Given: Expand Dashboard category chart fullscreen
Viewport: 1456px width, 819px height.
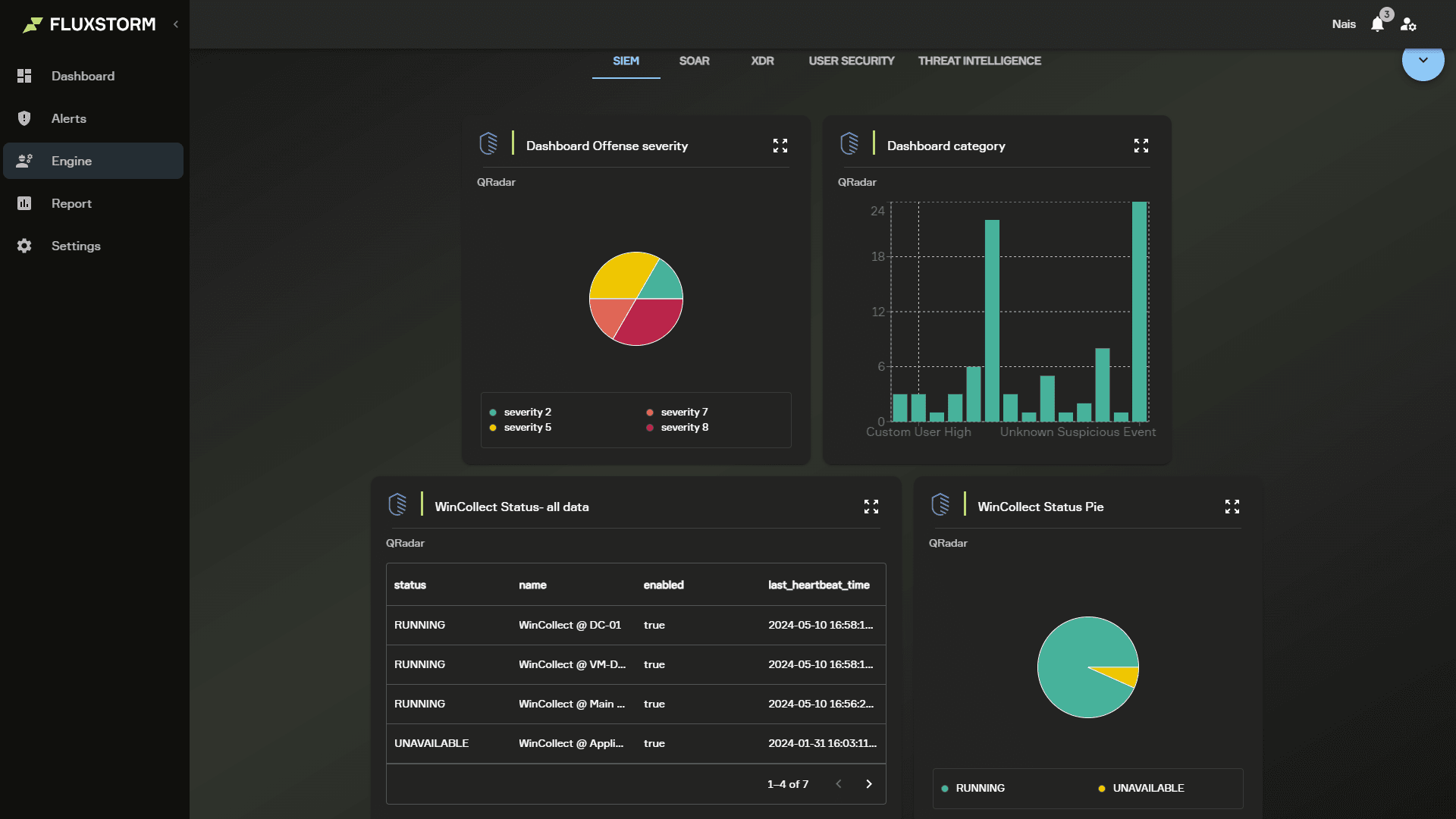Looking at the screenshot, I should point(1141,146).
